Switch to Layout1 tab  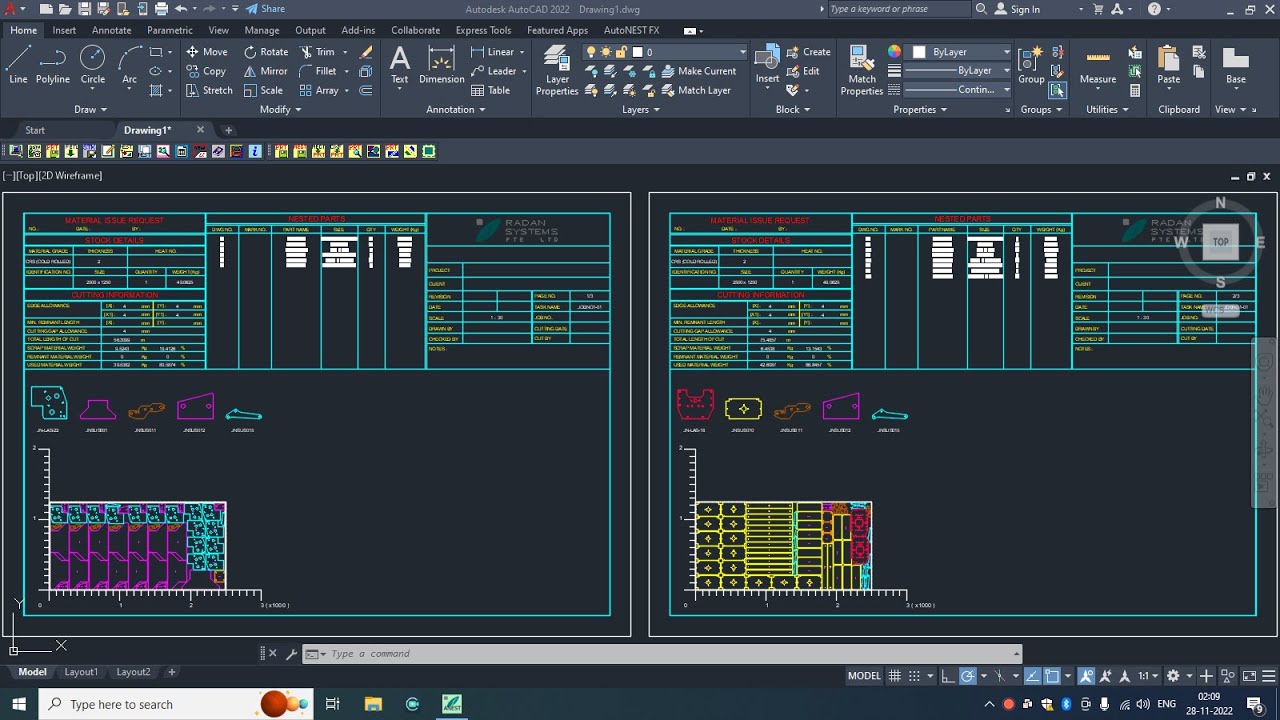coord(81,672)
